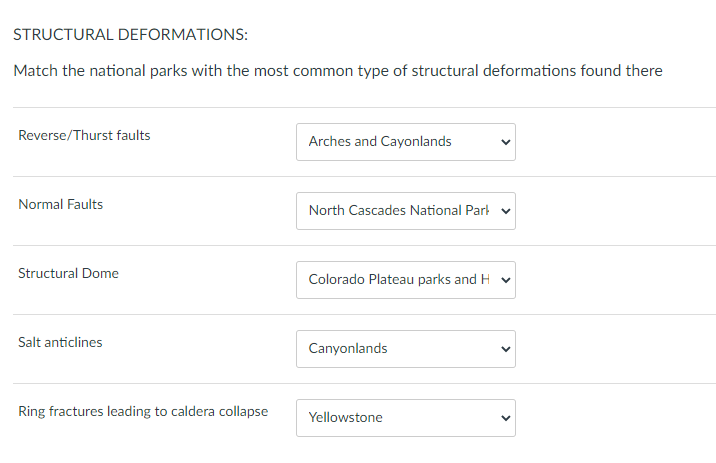Open the Reverse/Thrust faults dropdown
The height and width of the screenshot is (463, 716).
pos(405,142)
